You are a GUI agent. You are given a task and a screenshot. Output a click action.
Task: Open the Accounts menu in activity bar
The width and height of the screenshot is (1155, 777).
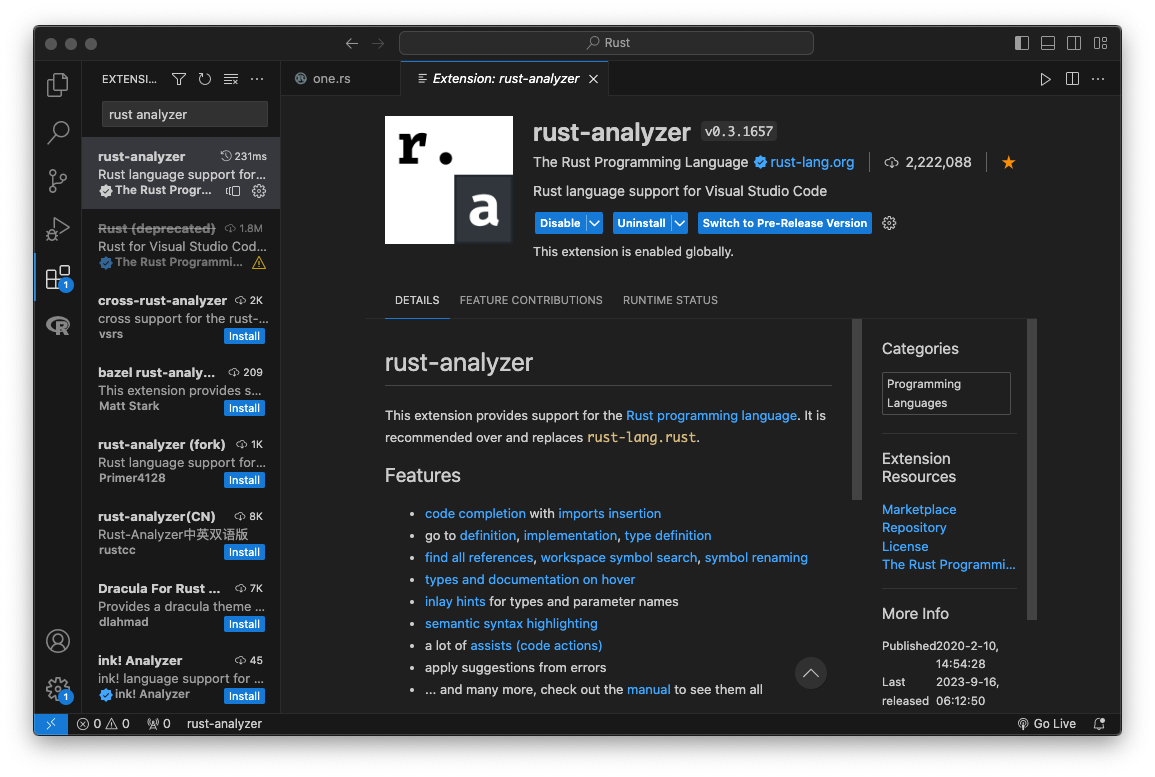pos(57,641)
